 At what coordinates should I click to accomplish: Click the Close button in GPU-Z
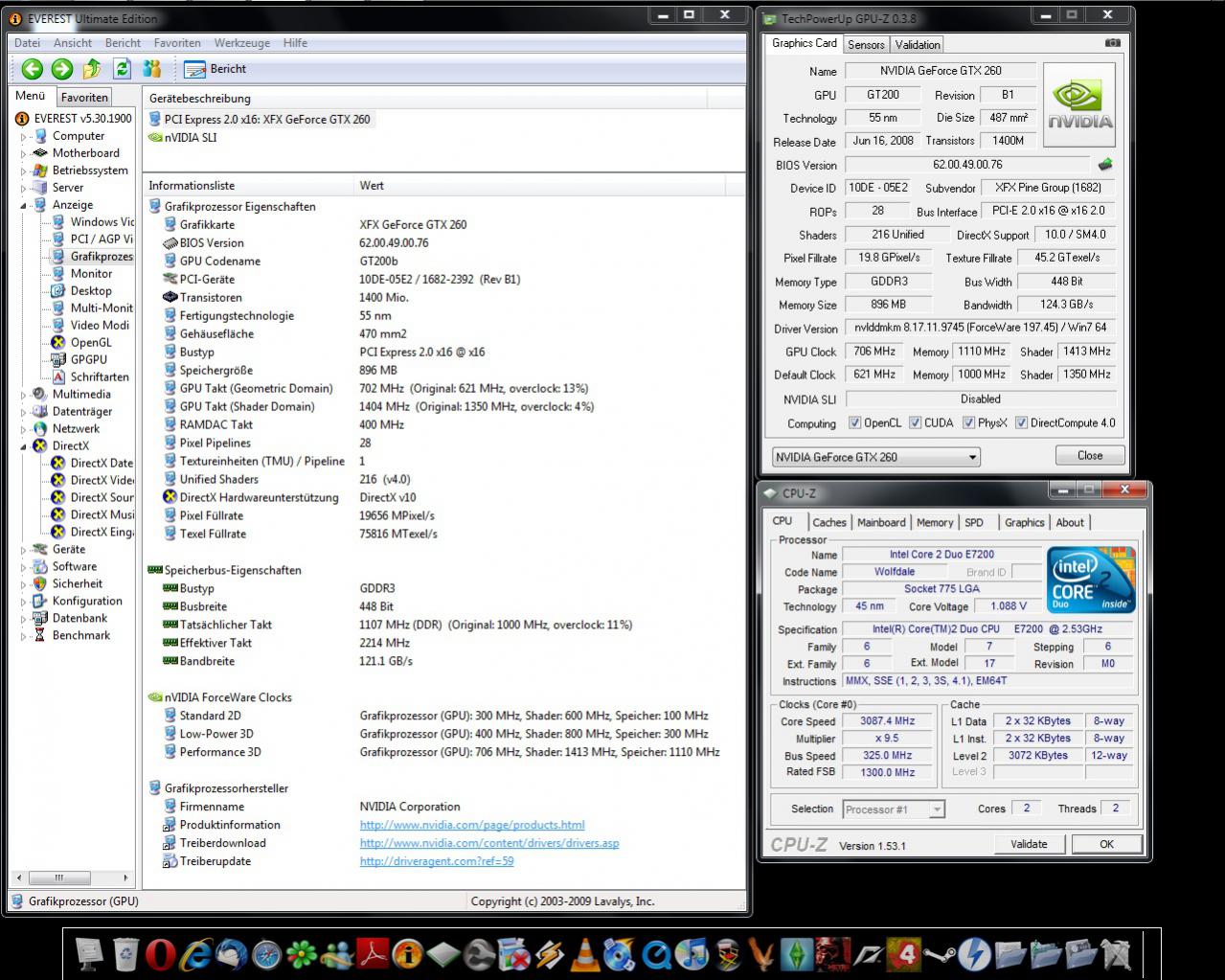pyautogui.click(x=1090, y=455)
